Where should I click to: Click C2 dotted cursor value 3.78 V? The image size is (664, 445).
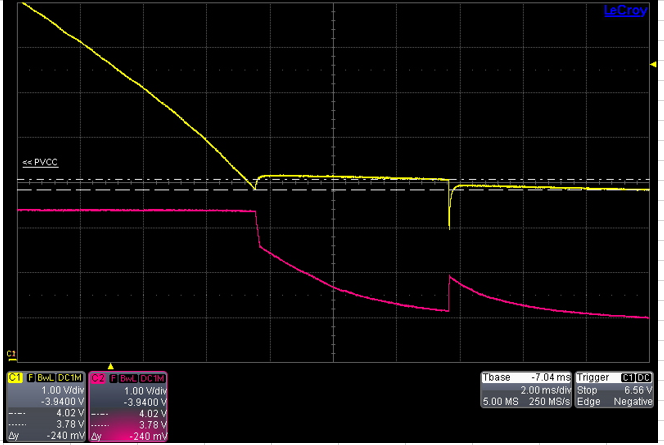[x=153, y=425]
